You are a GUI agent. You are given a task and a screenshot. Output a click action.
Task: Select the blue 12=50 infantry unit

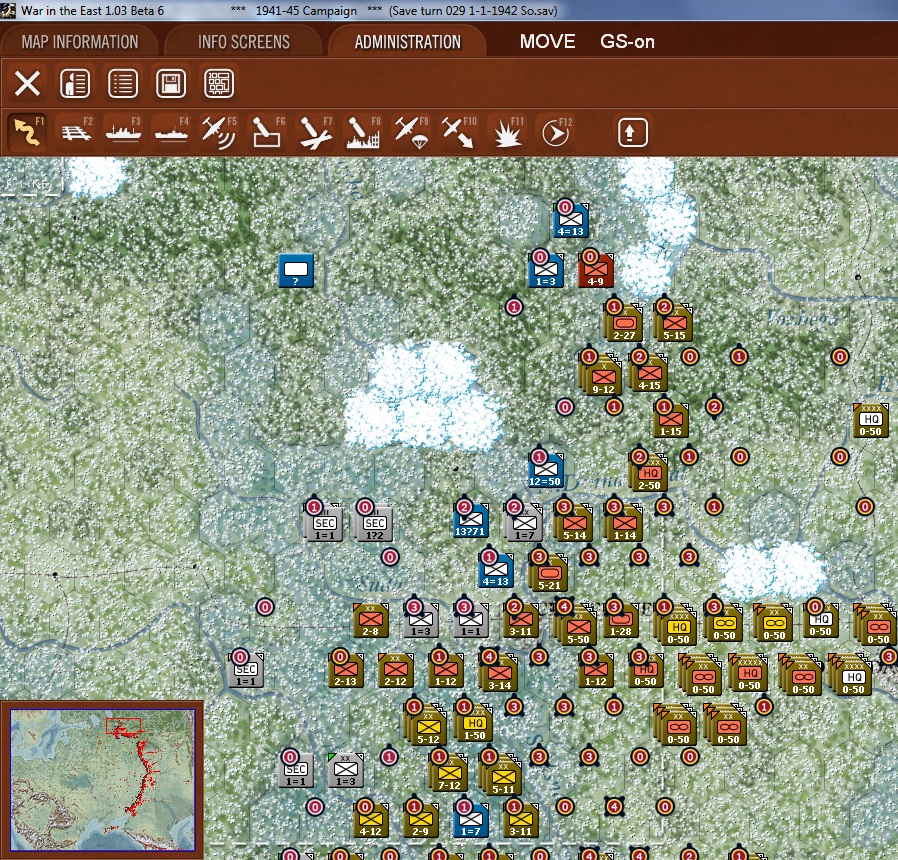(x=545, y=471)
